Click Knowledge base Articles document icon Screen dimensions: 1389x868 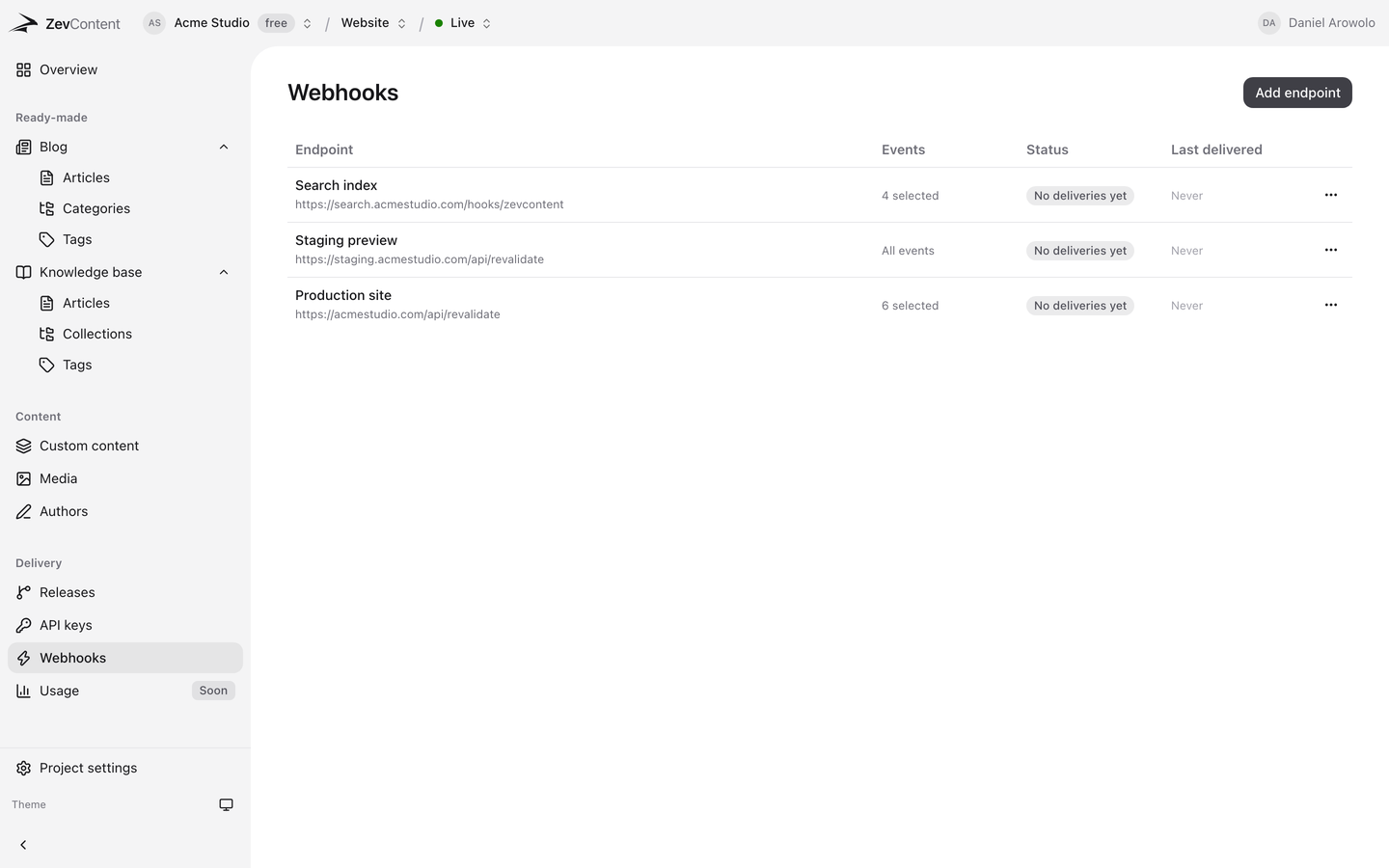[46, 303]
